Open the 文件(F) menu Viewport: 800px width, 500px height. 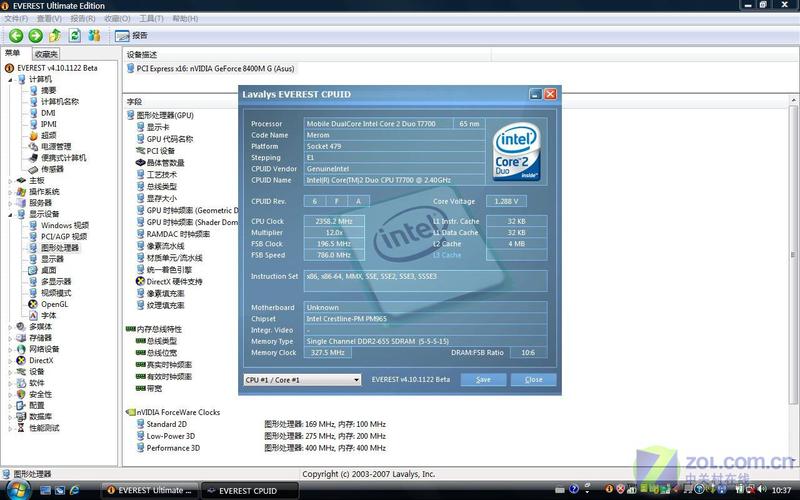[x=16, y=18]
